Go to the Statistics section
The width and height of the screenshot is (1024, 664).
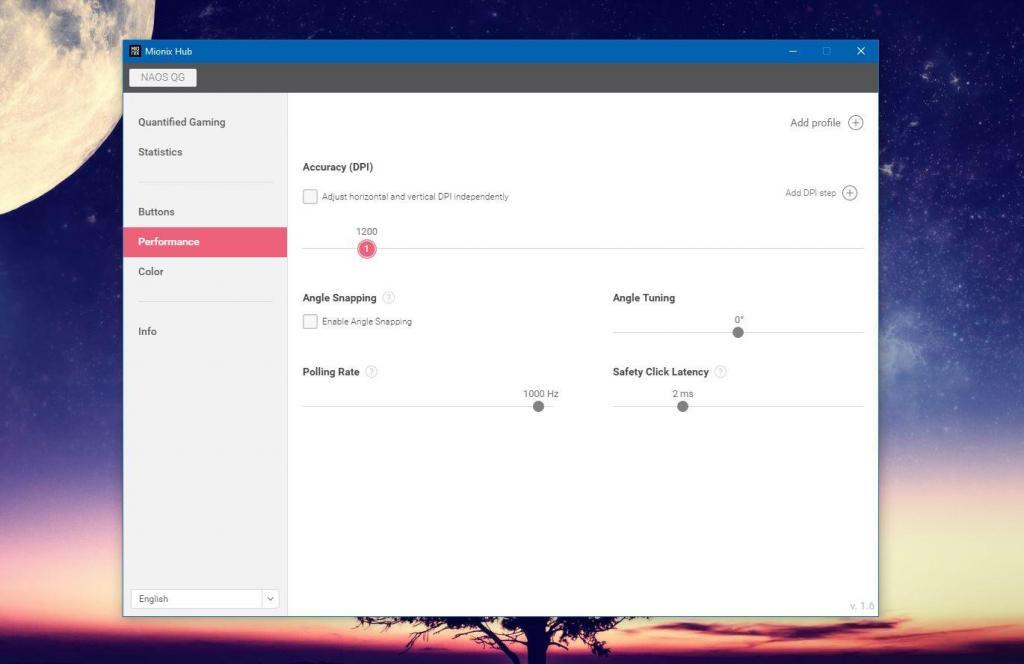tap(160, 152)
